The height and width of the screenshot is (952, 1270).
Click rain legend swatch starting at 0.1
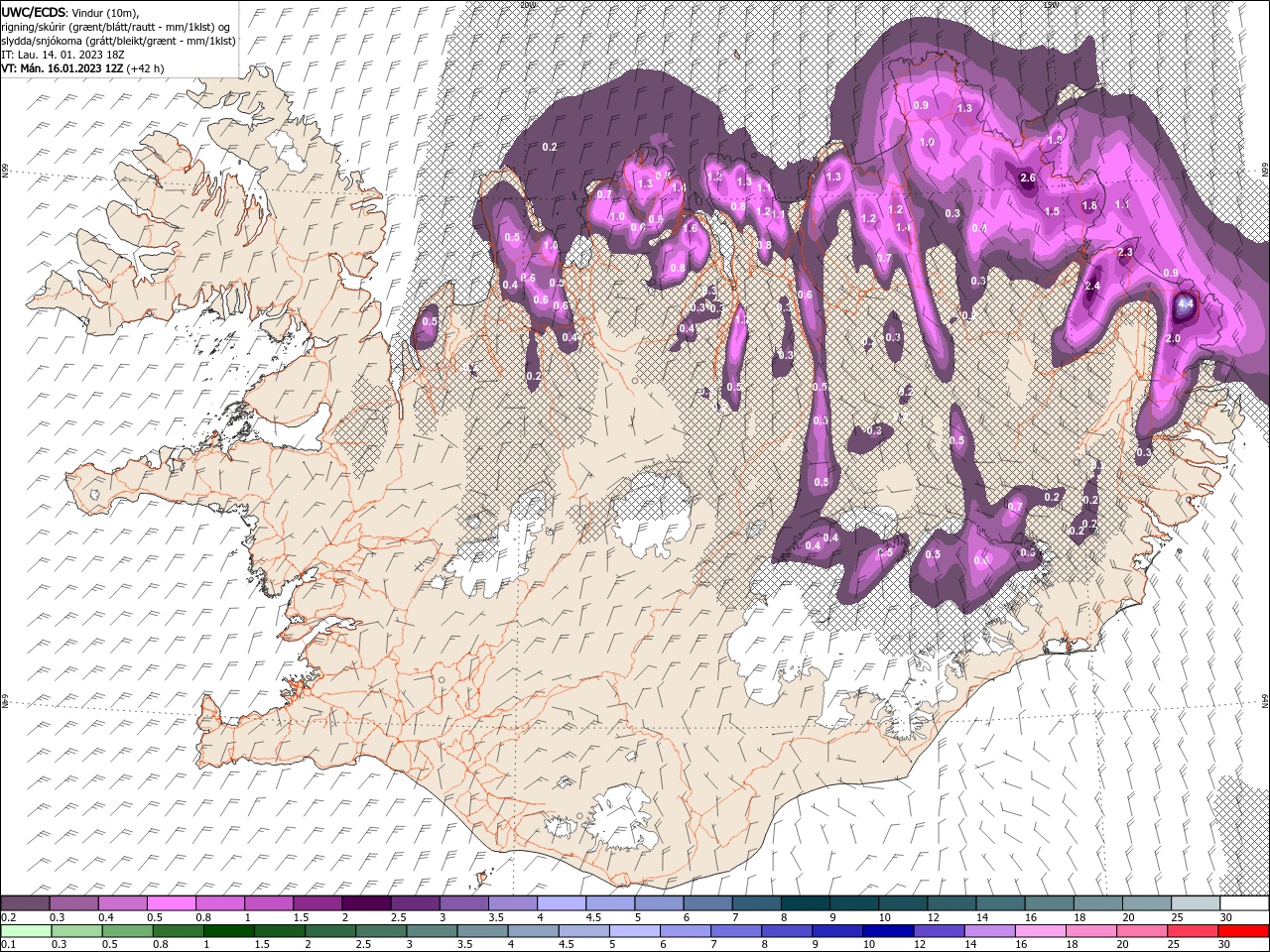click(x=26, y=931)
